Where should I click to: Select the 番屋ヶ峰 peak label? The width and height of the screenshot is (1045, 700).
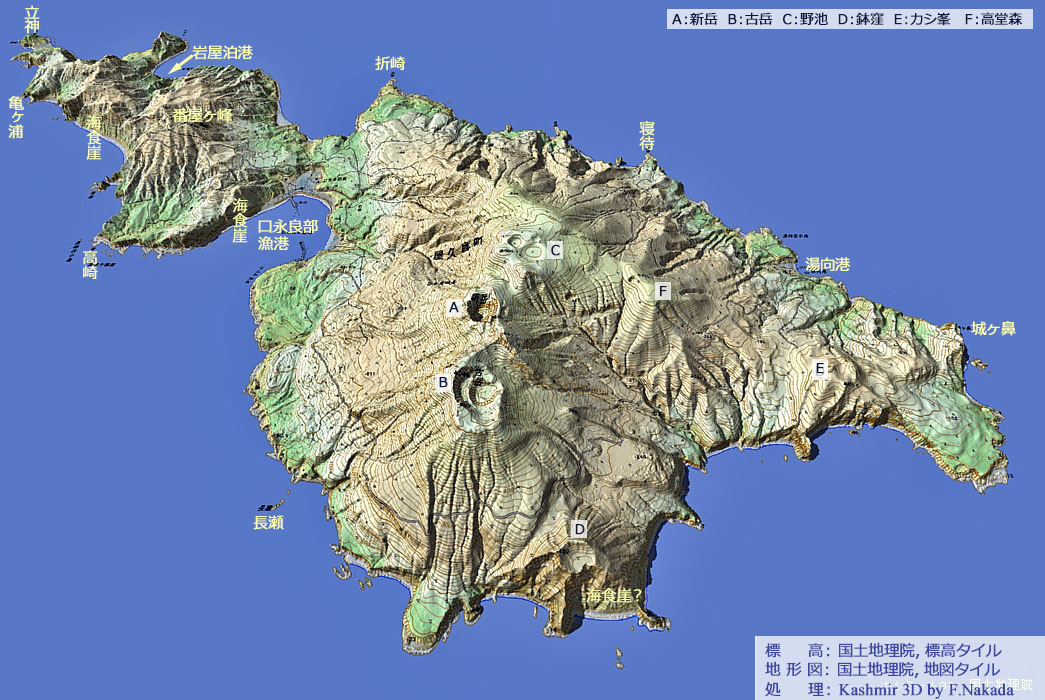pyautogui.click(x=203, y=115)
